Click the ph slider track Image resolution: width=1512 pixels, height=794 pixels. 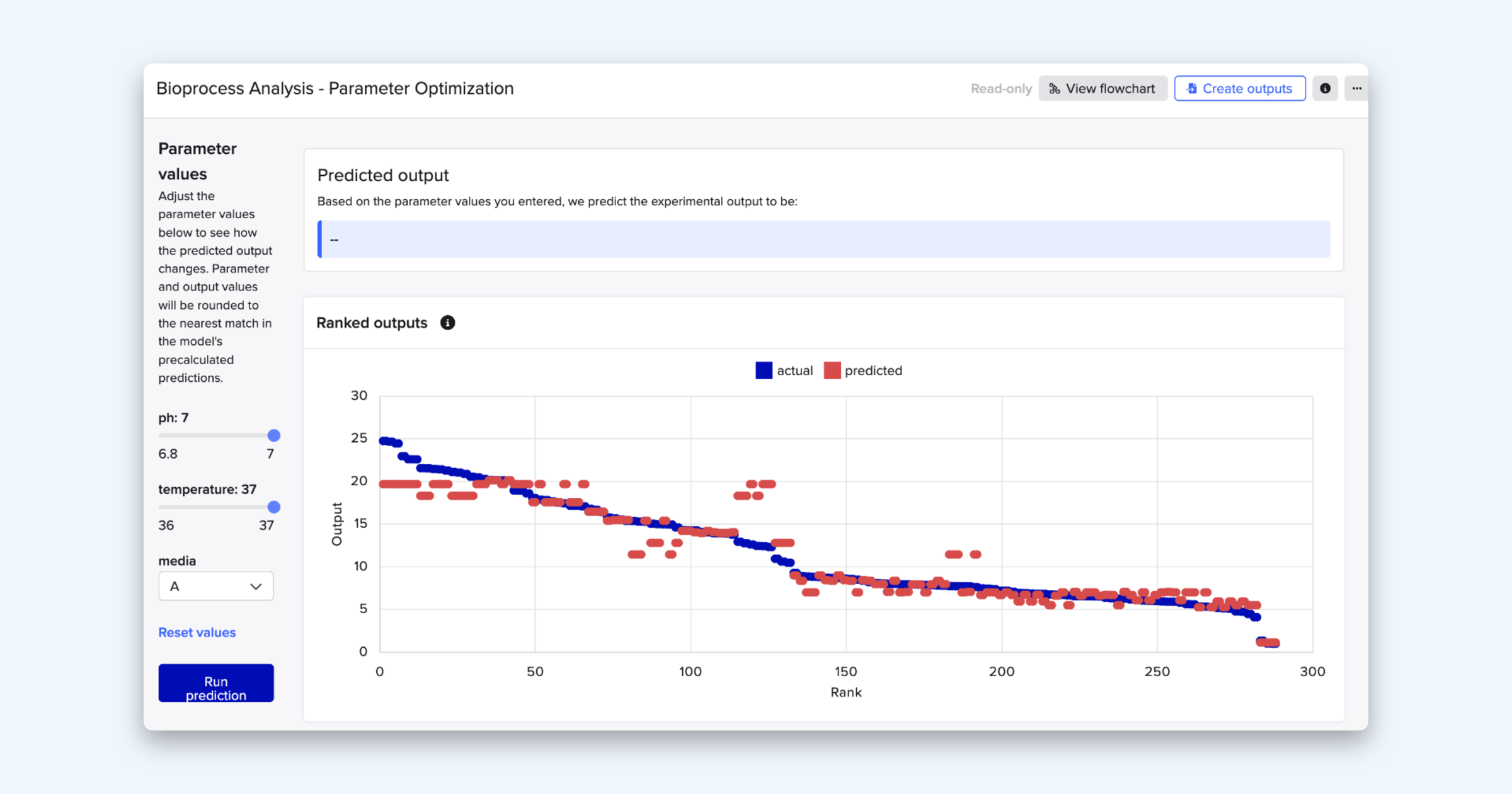(x=216, y=435)
